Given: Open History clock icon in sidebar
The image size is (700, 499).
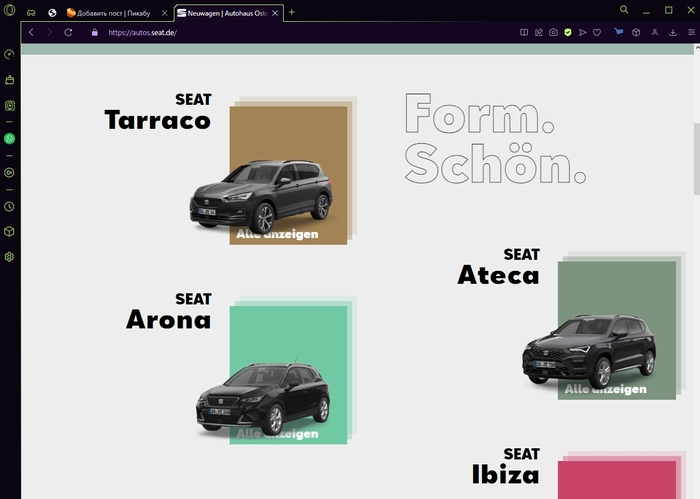Looking at the screenshot, I should (9, 207).
